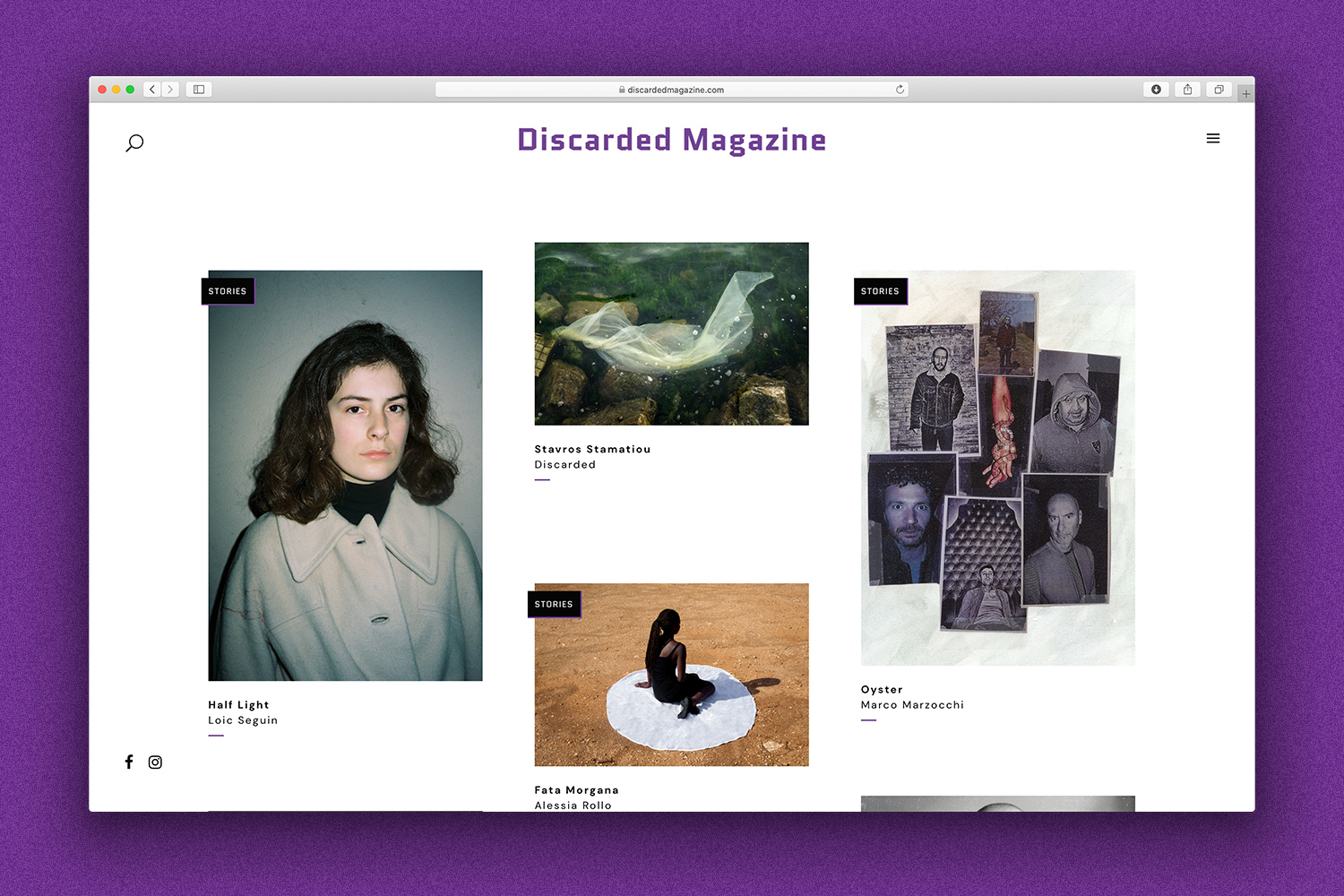This screenshot has width=1344, height=896.
Task: Click STORIES tag on Oyster collage
Action: (x=880, y=291)
